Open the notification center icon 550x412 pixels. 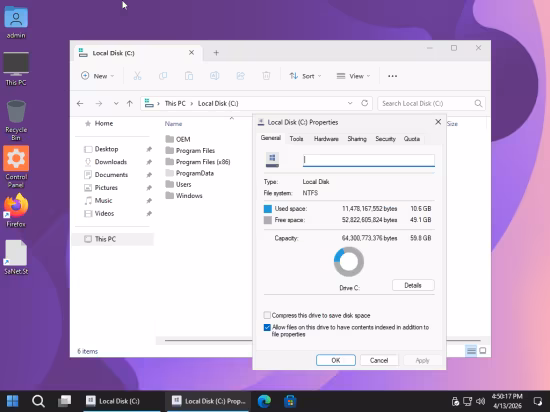(x=537, y=401)
